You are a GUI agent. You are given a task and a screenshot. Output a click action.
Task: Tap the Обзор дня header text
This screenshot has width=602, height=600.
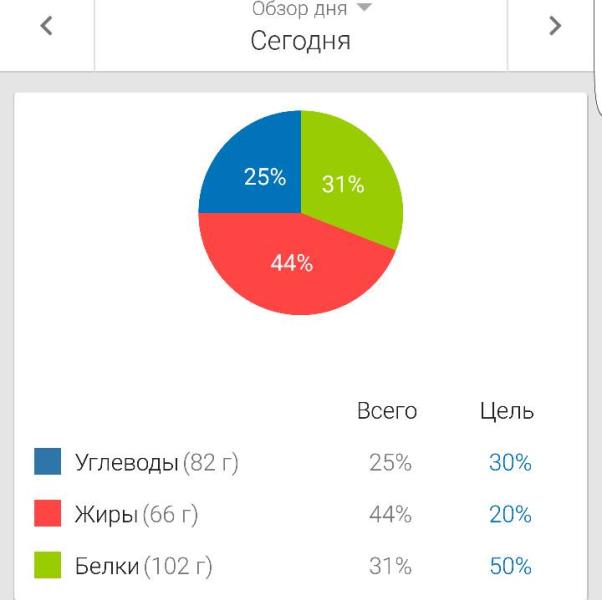click(299, 9)
